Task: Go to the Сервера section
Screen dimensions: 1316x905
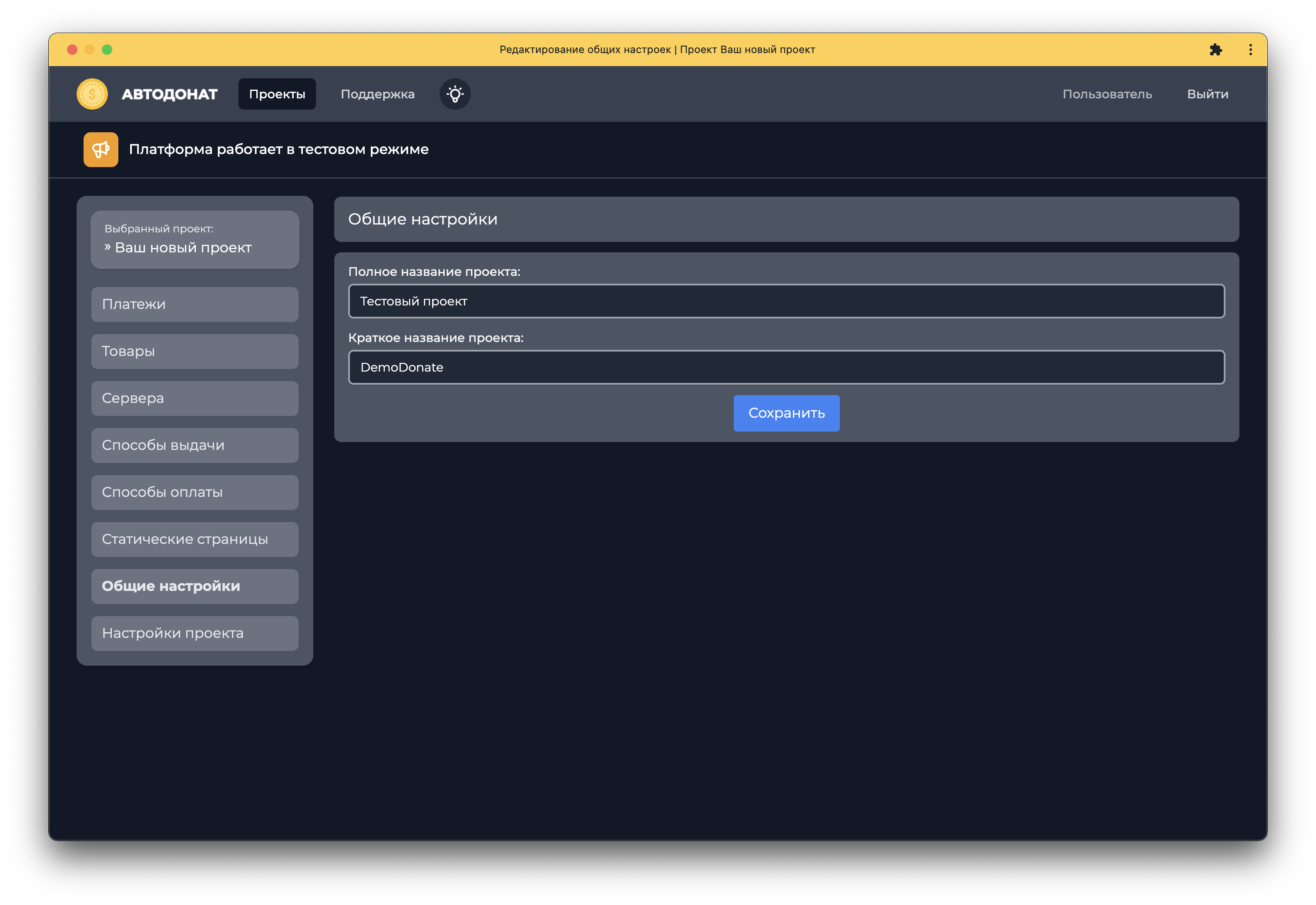Action: (195, 399)
